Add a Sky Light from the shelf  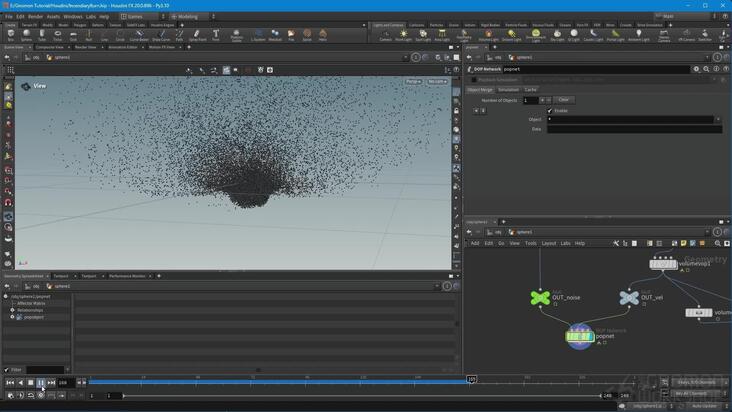point(557,35)
